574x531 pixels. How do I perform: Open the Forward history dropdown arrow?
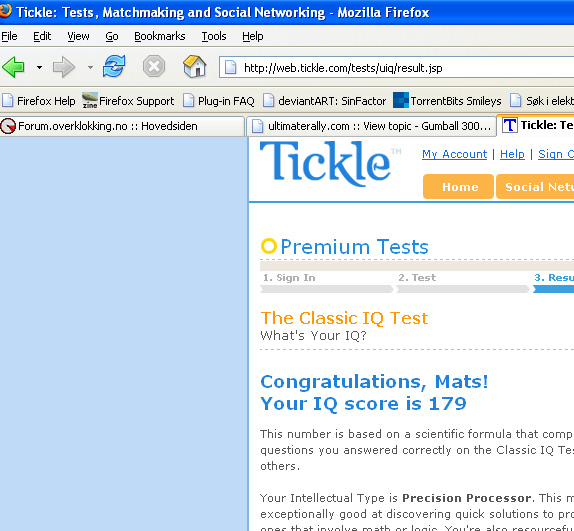90,67
